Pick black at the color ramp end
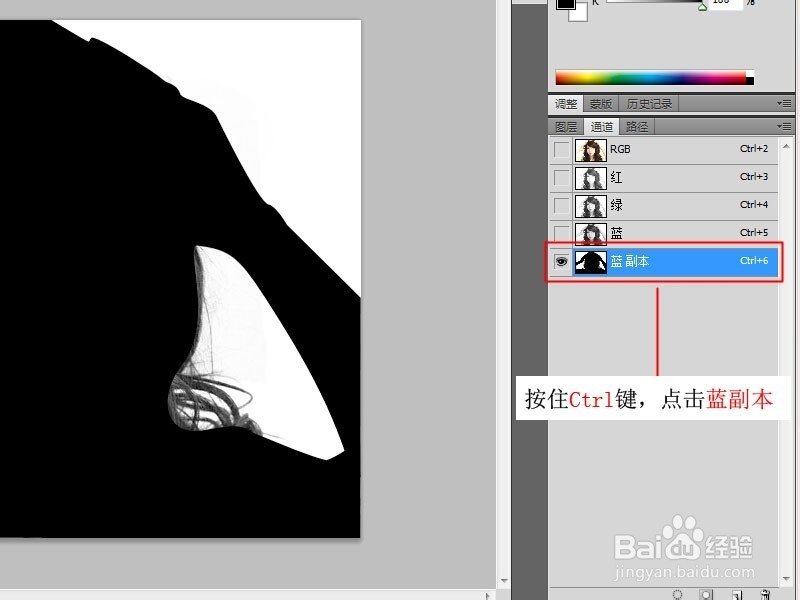 750,81
